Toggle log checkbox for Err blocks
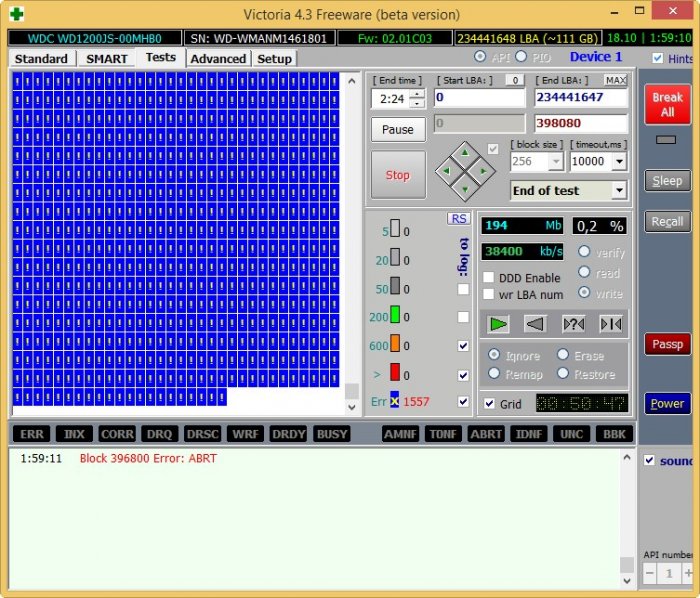Image resolution: width=700 pixels, height=598 pixels. pos(463,401)
